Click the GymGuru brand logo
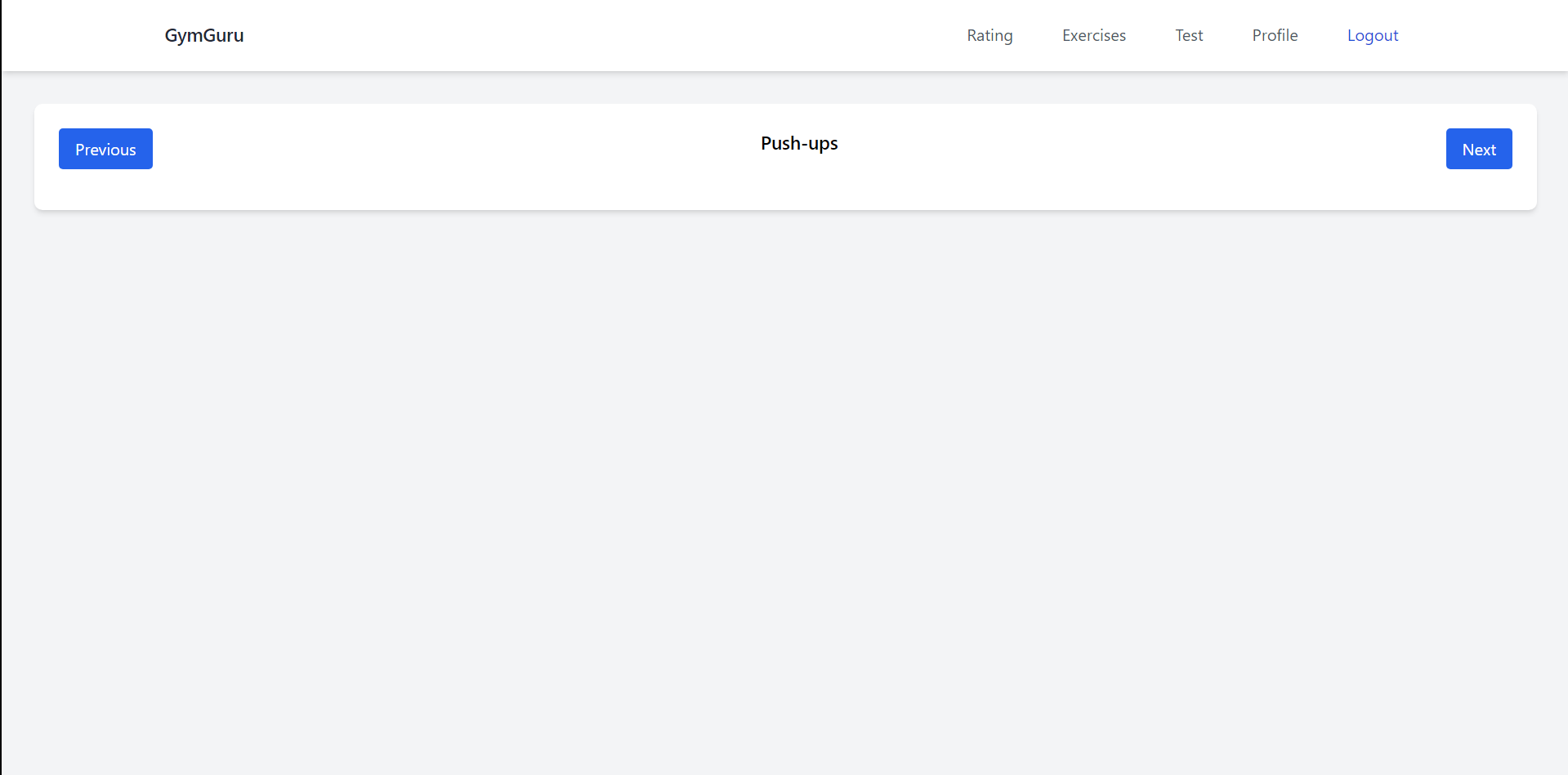Viewport: 1568px width, 775px height. click(x=204, y=35)
